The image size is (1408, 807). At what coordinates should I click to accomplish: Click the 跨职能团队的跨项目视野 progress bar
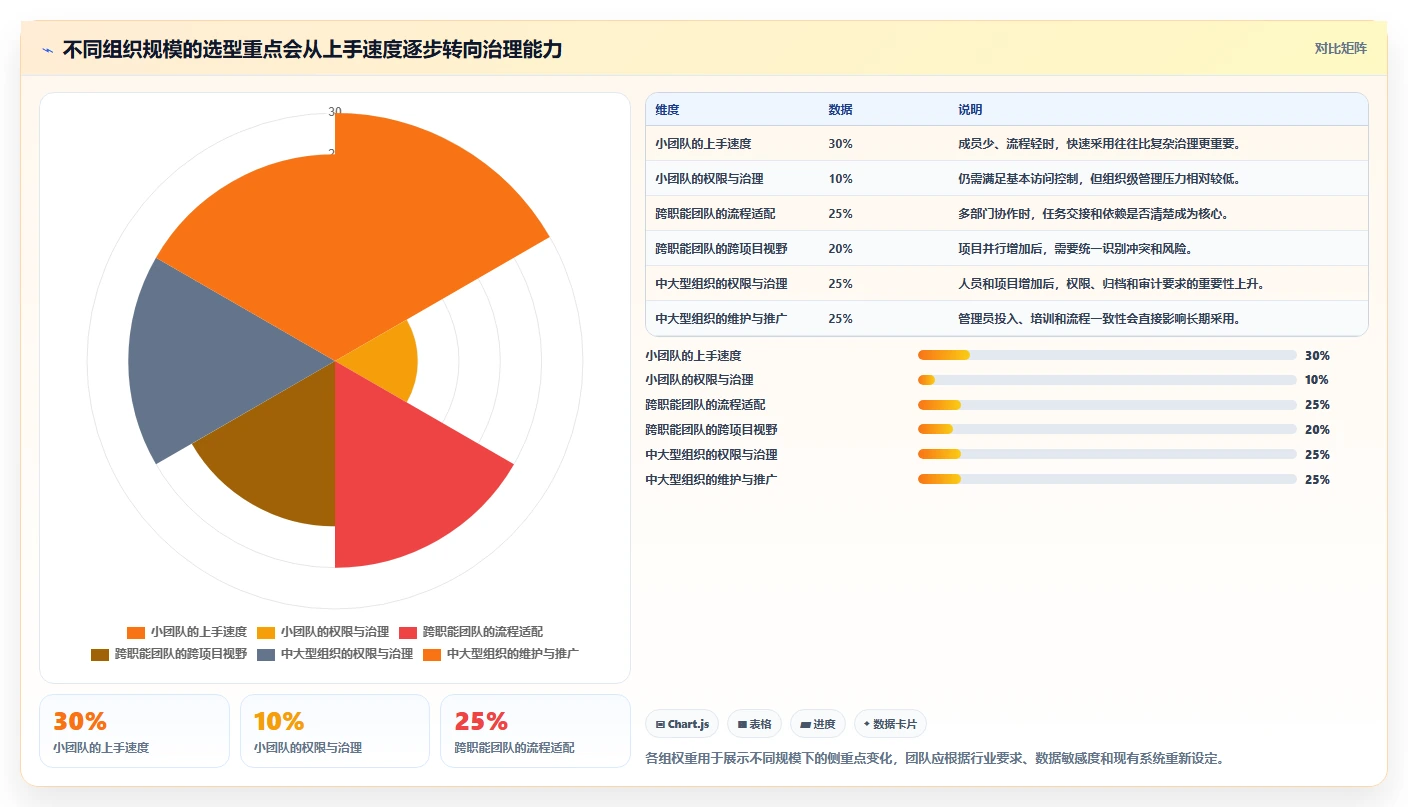(1107, 430)
